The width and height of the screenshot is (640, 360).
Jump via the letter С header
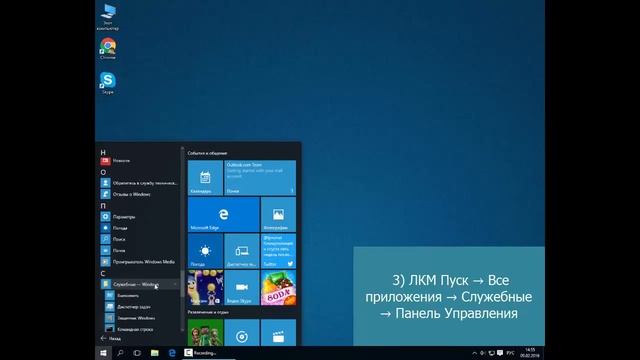click(x=103, y=273)
